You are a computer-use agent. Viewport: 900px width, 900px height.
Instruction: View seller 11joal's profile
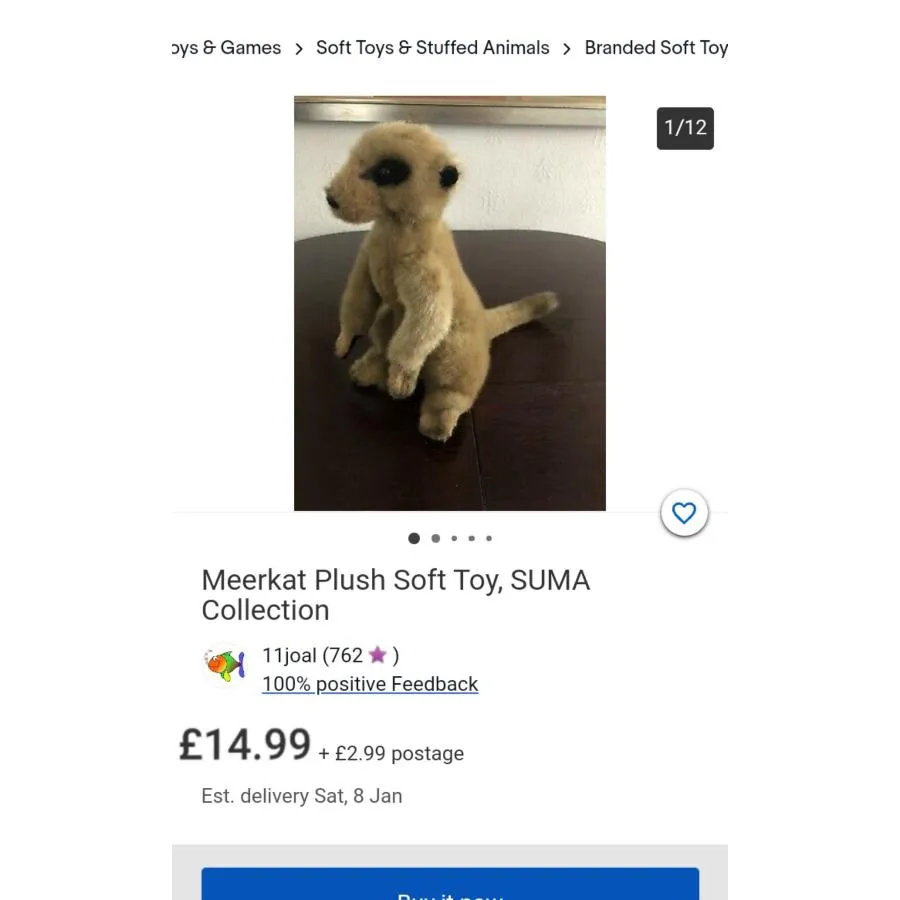[x=288, y=656]
